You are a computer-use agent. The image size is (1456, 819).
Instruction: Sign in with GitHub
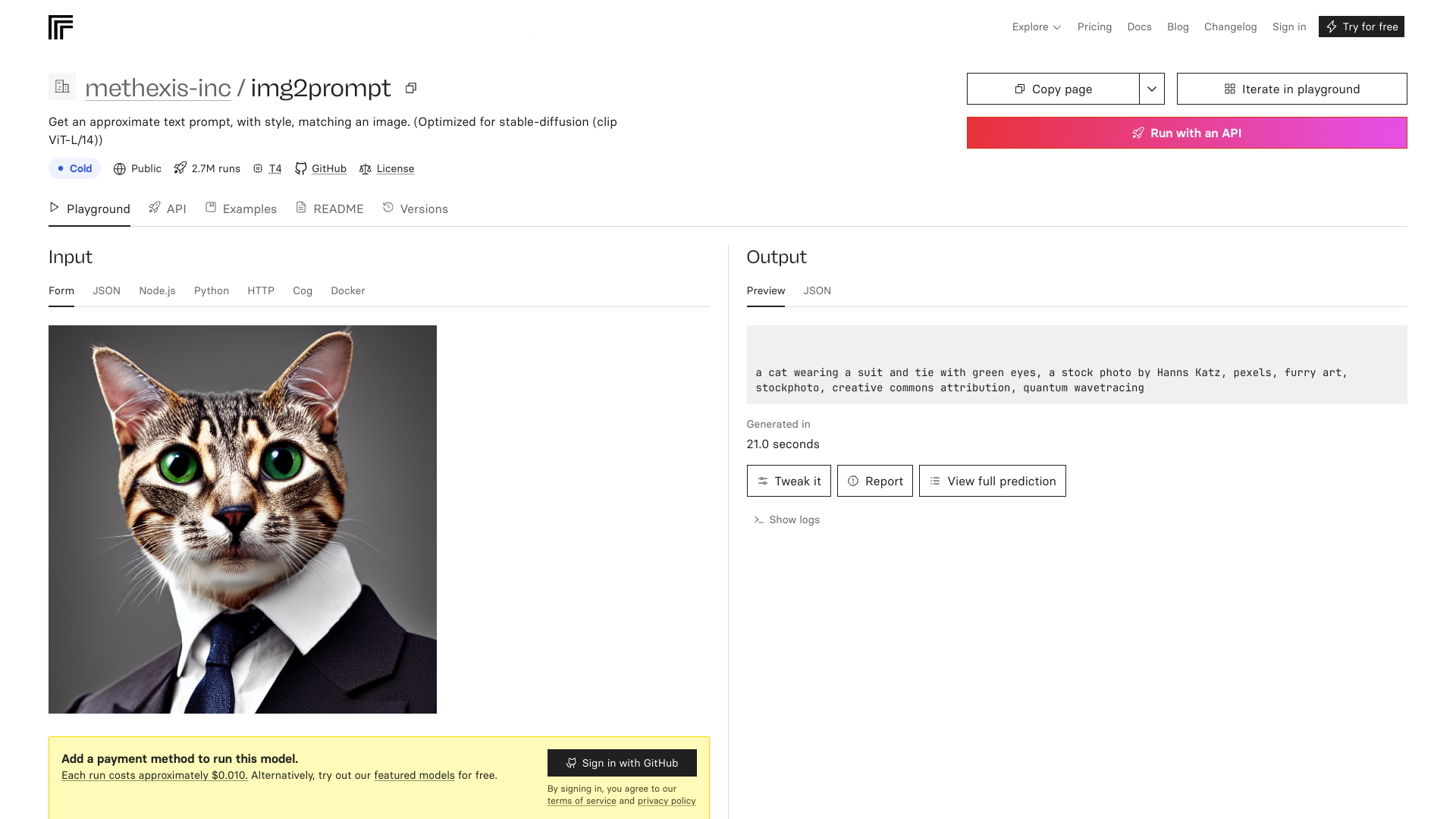pos(622,763)
